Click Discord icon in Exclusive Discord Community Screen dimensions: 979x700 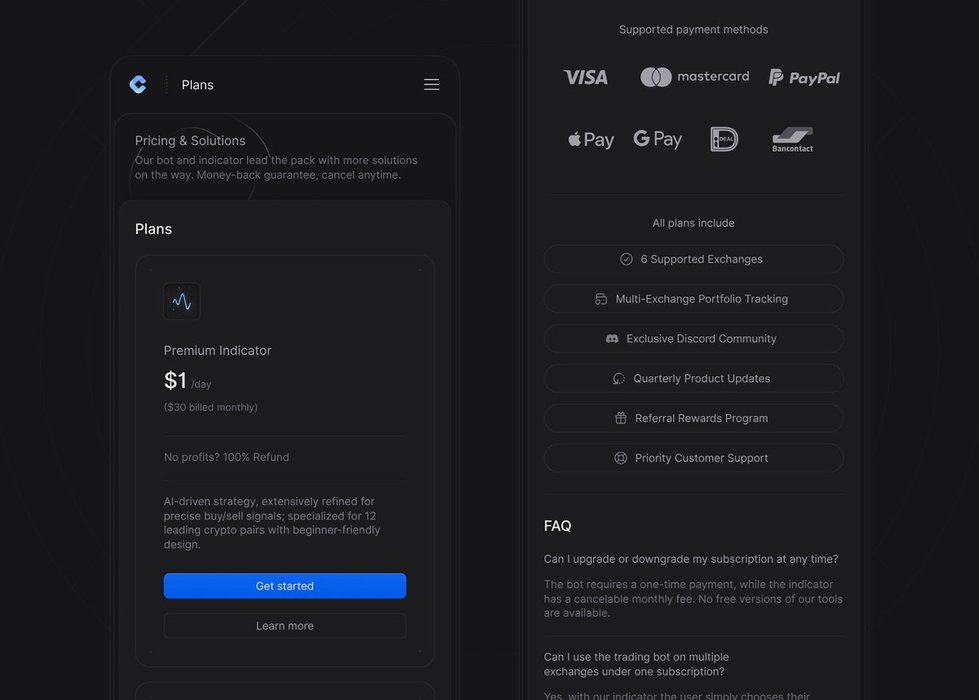point(612,338)
